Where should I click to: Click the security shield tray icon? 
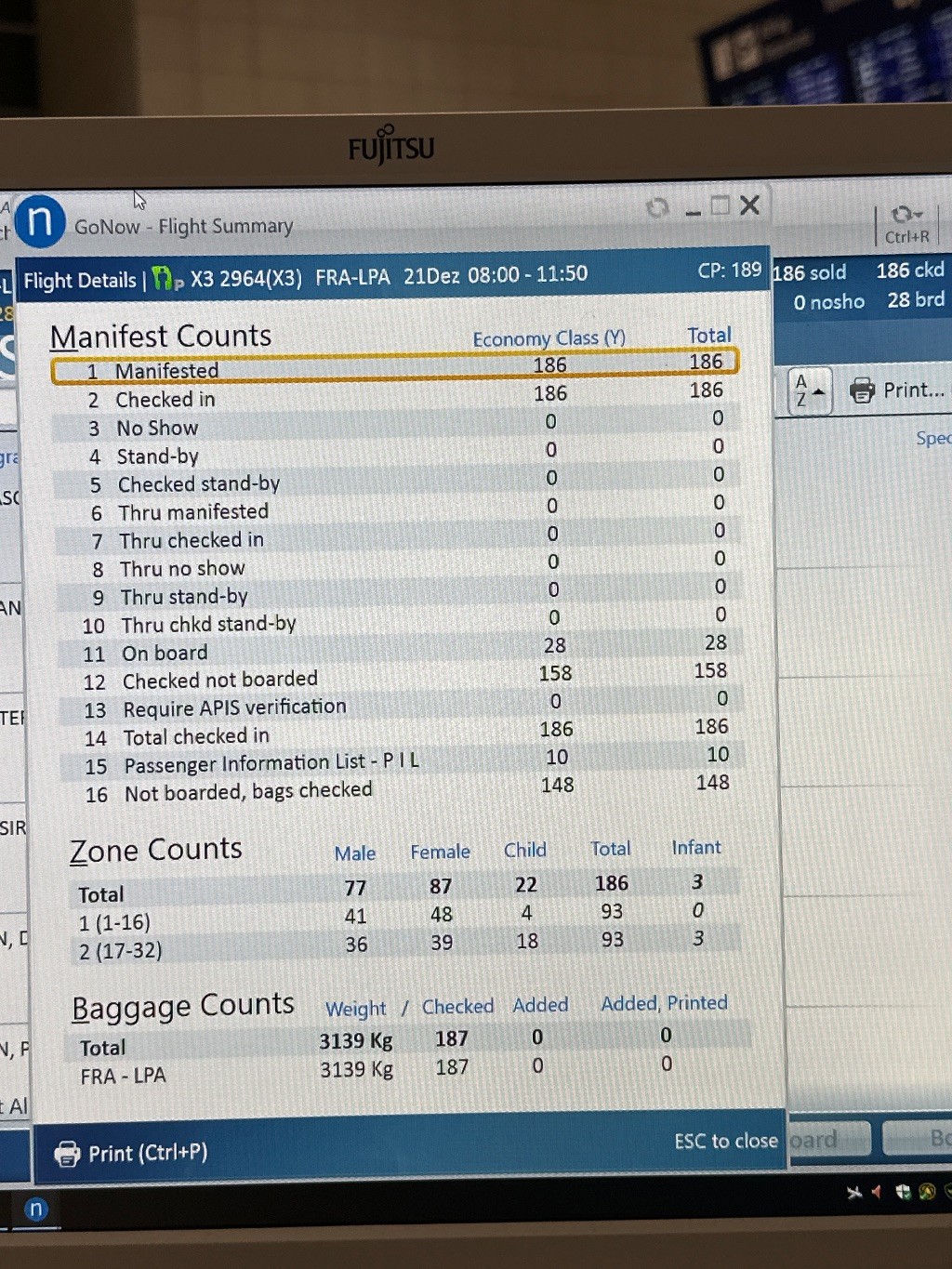pos(903,1192)
